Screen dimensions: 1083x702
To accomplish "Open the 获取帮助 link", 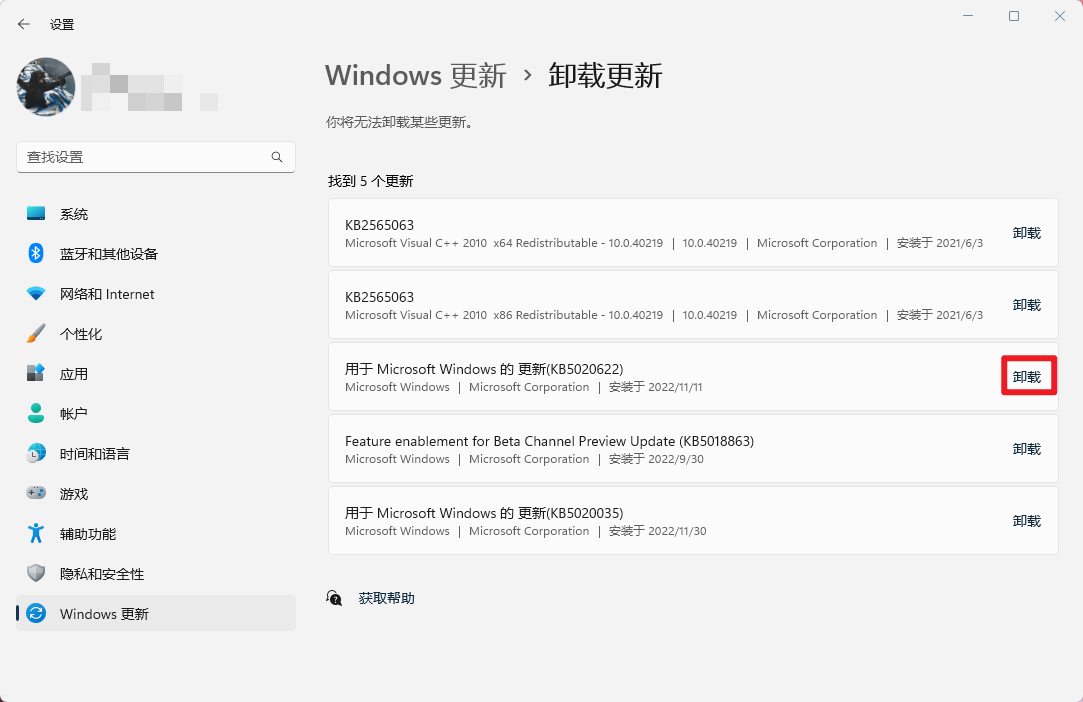I will click(x=386, y=597).
